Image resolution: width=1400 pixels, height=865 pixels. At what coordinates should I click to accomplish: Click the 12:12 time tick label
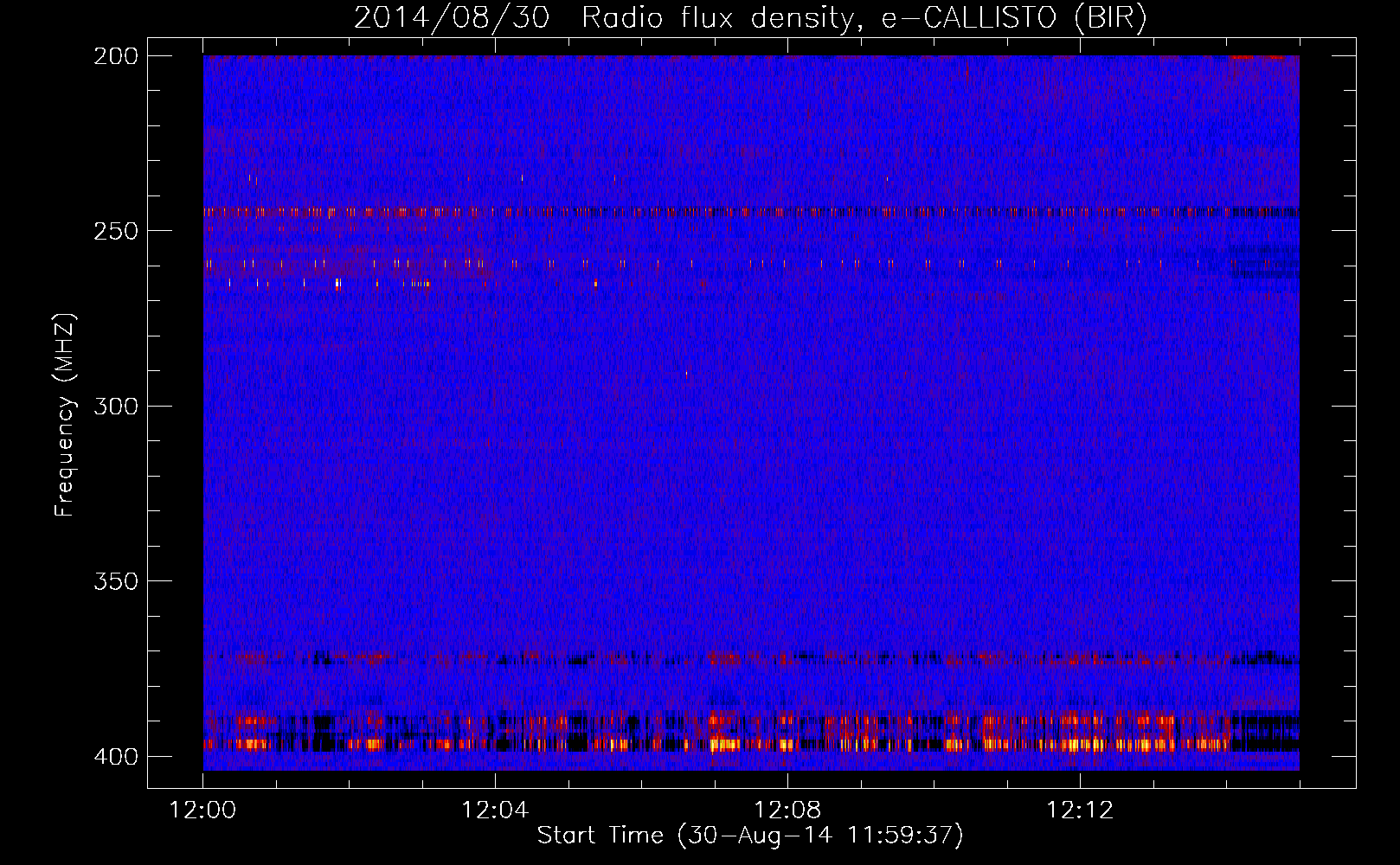[x=1080, y=811]
